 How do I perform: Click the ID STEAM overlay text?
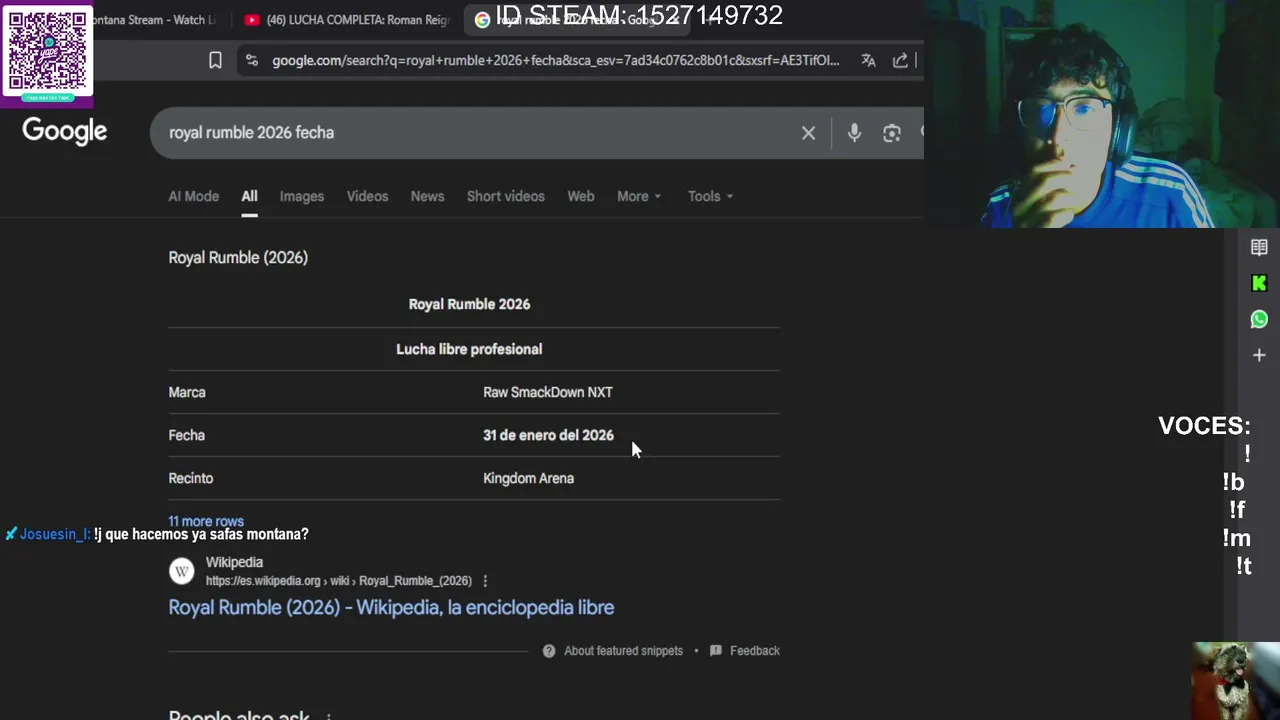click(x=639, y=15)
